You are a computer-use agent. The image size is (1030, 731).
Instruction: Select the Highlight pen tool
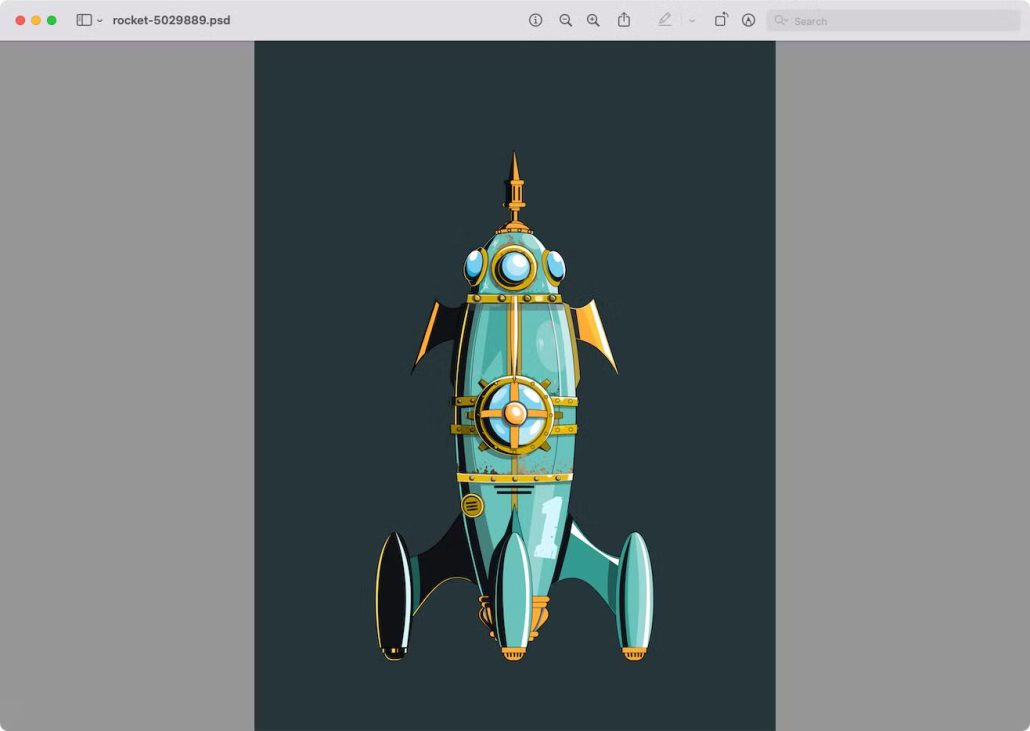click(x=665, y=20)
